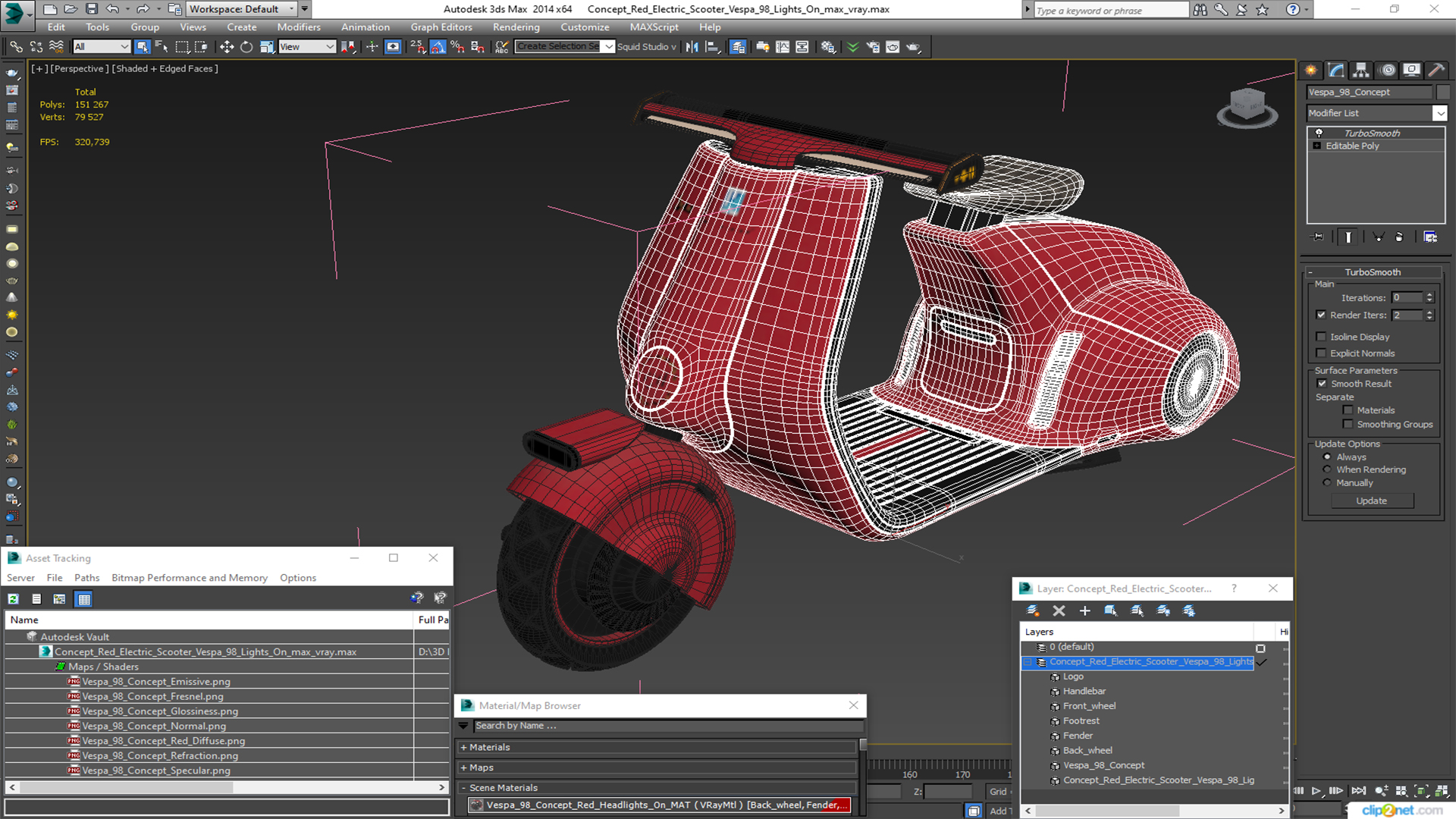
Task: Click the Play Animation button
Action: coord(1316,791)
